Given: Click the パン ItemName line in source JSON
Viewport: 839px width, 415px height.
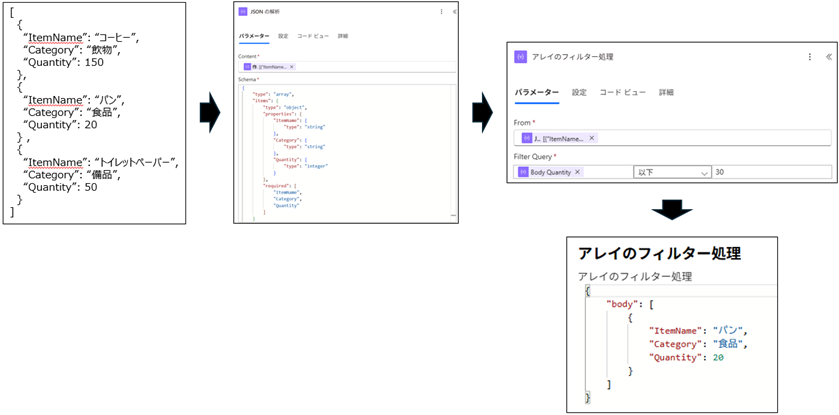Looking at the screenshot, I should click(74, 101).
